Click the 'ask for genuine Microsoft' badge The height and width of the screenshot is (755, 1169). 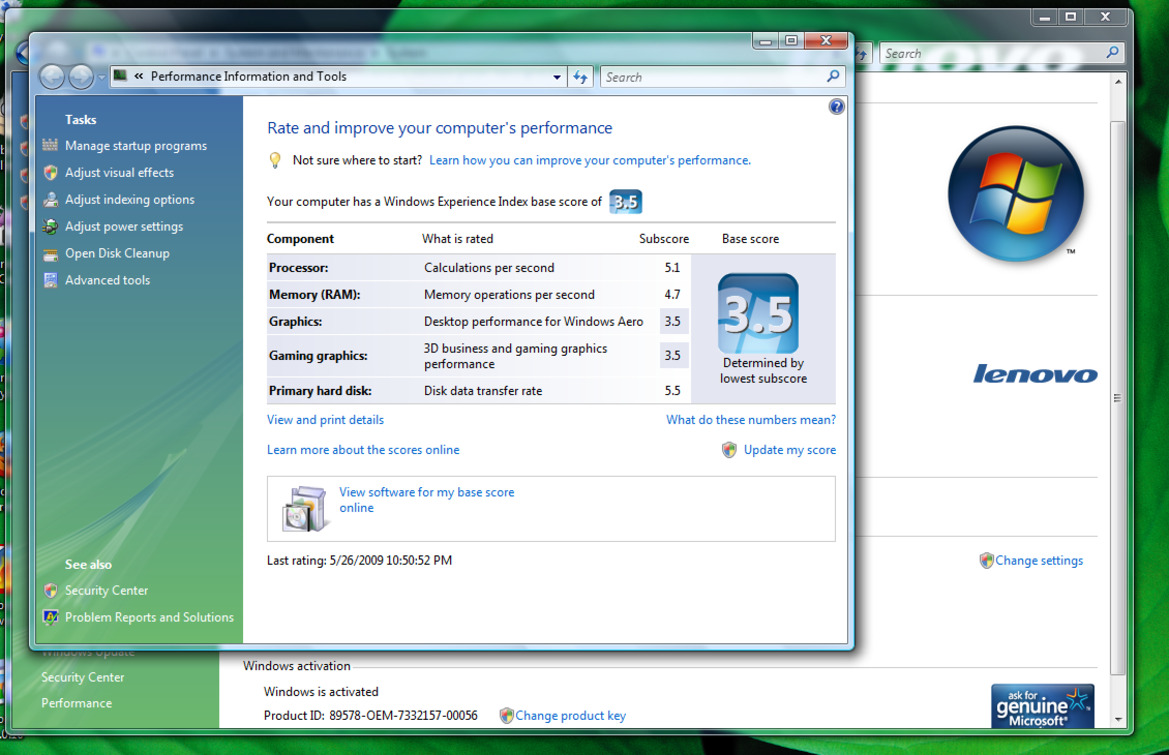[x=1042, y=706]
